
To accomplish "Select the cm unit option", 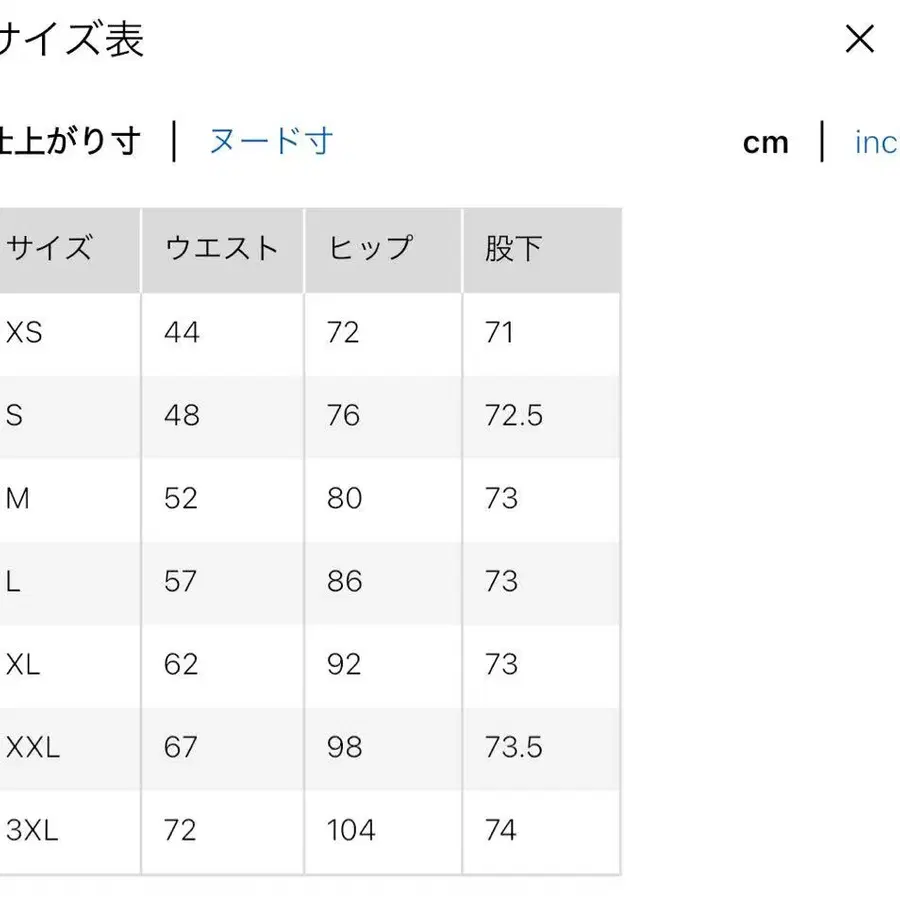I will tap(766, 143).
